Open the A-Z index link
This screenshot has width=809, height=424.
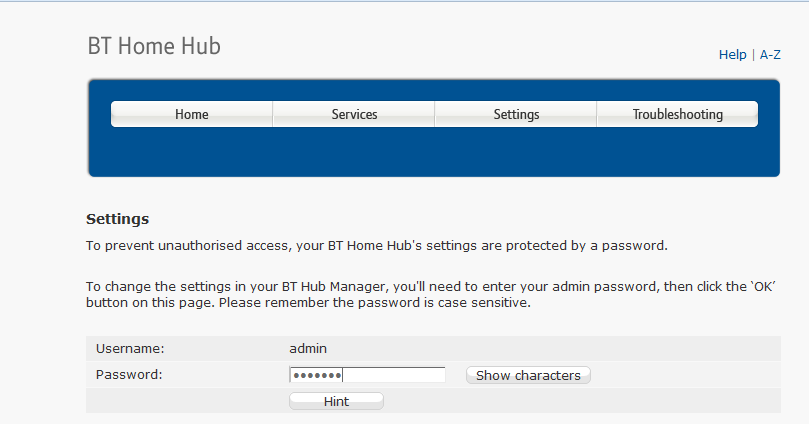(x=770, y=55)
